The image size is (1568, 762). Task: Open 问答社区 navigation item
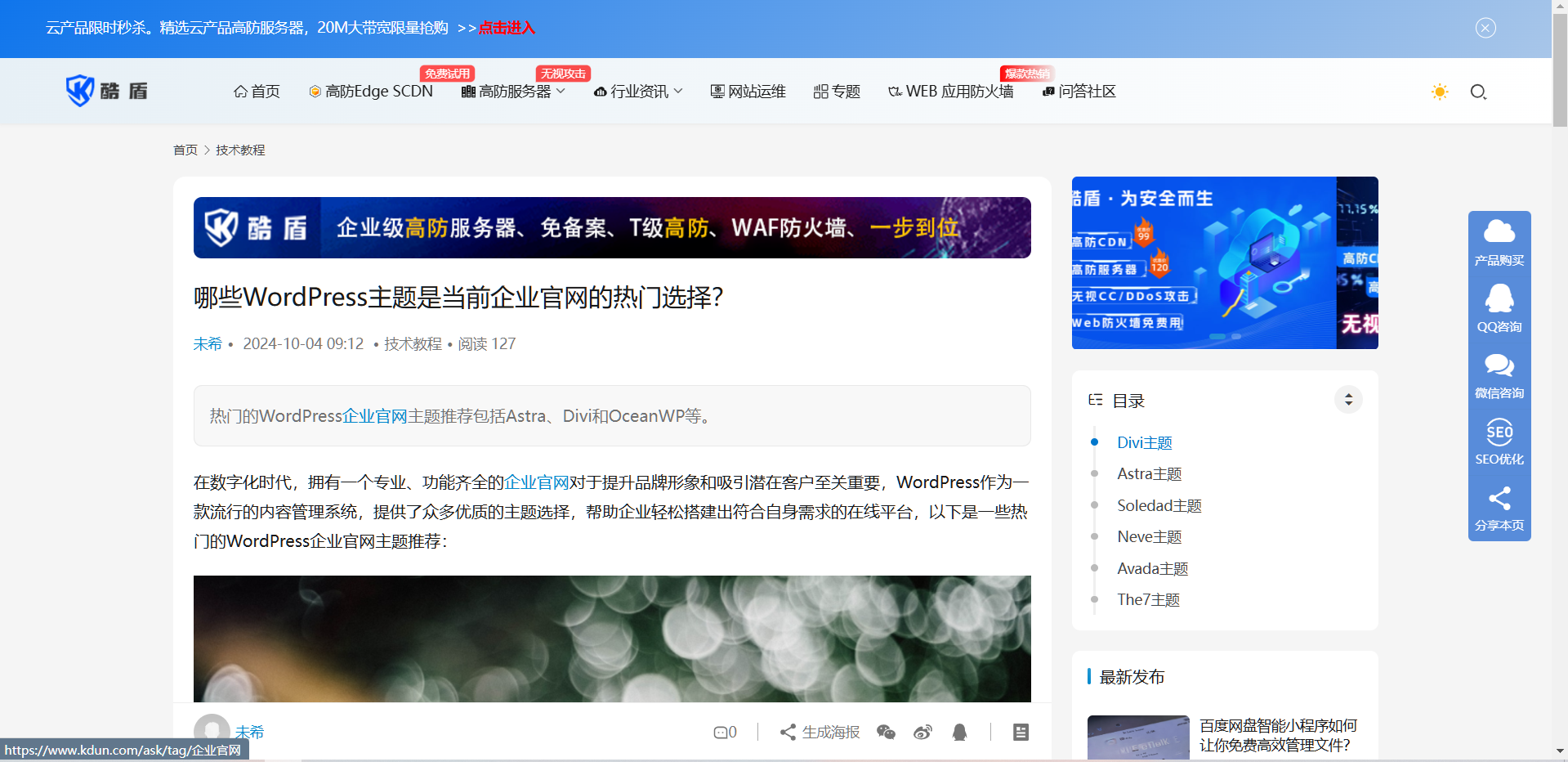[1079, 92]
